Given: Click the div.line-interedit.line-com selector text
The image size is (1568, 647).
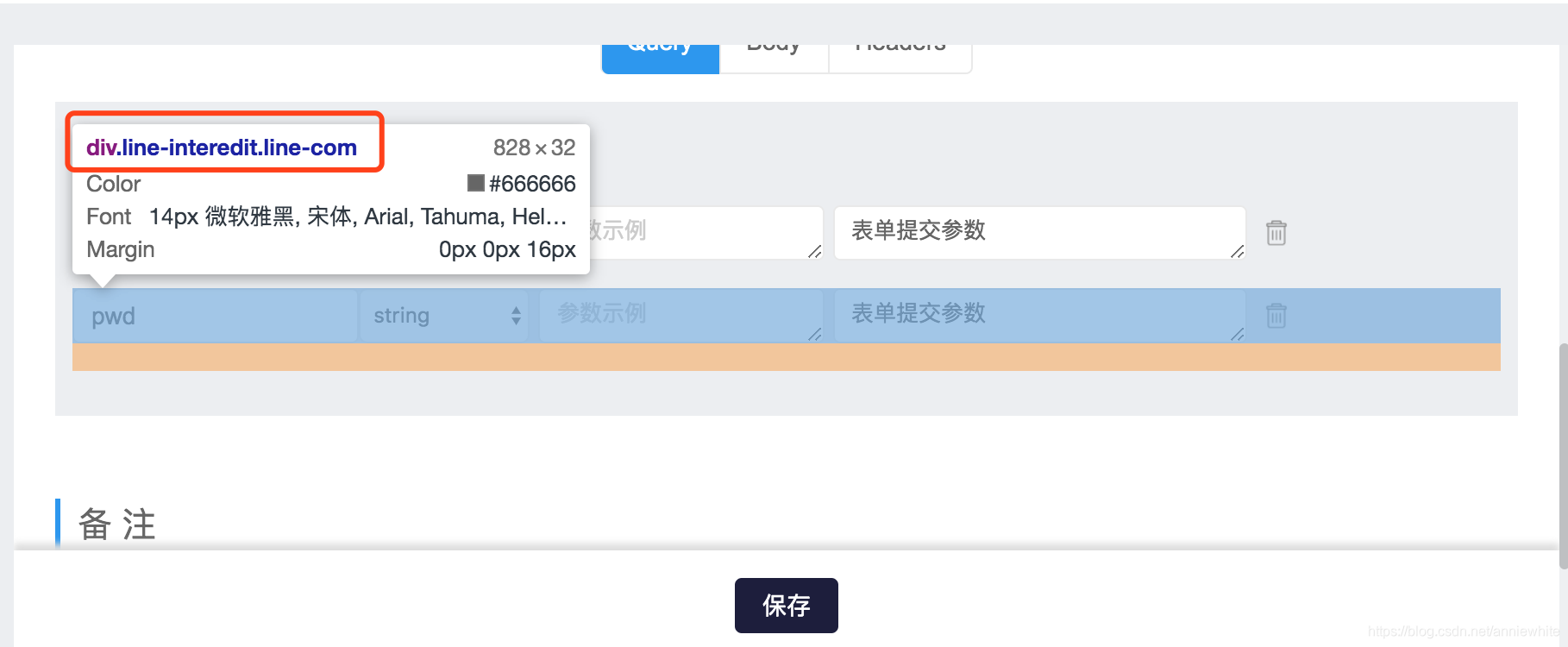Looking at the screenshot, I should (222, 148).
